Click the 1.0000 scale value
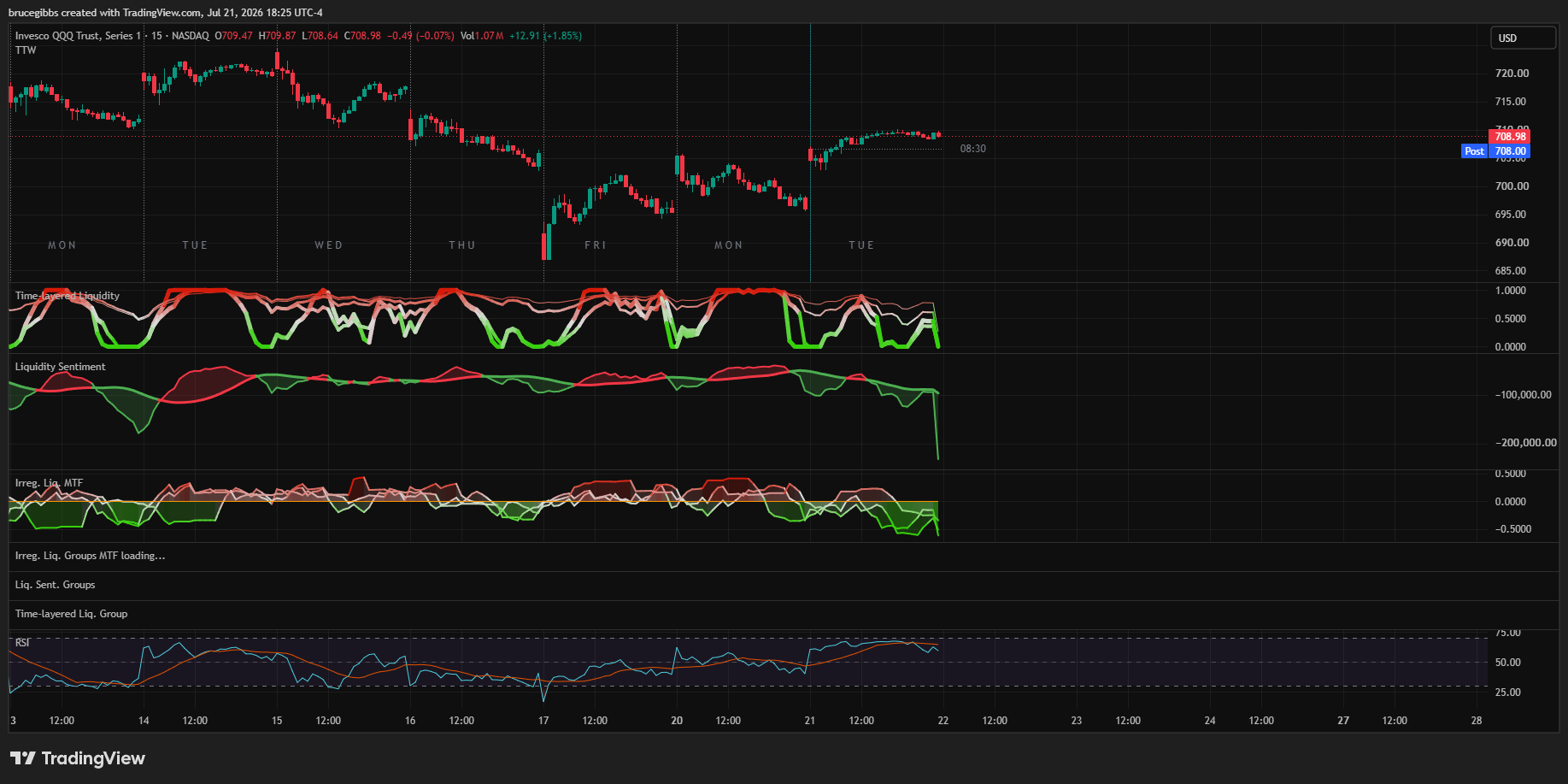Screen dimensions: 1568x784 1510,291
